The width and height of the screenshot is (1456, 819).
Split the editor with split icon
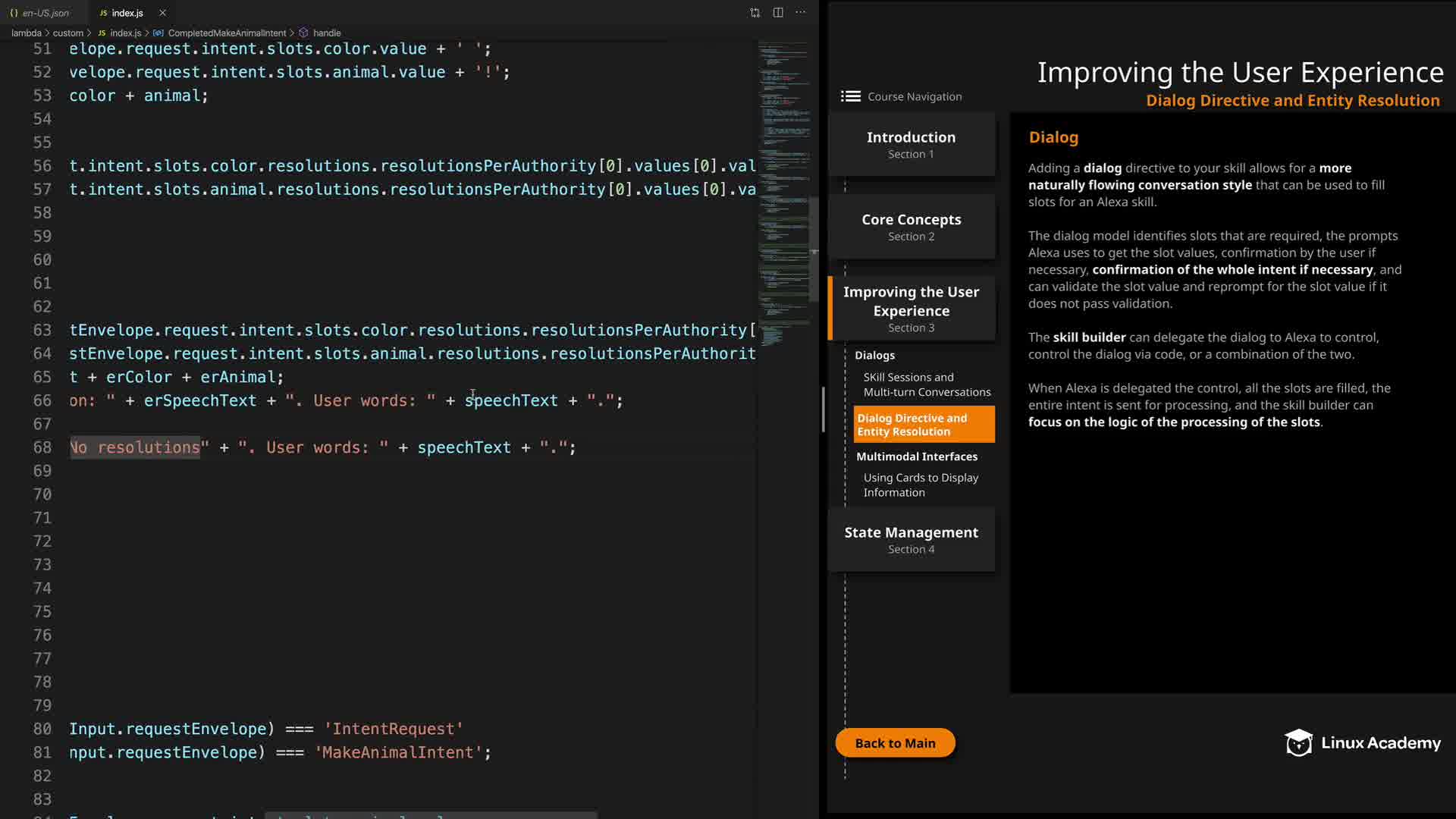point(778,13)
